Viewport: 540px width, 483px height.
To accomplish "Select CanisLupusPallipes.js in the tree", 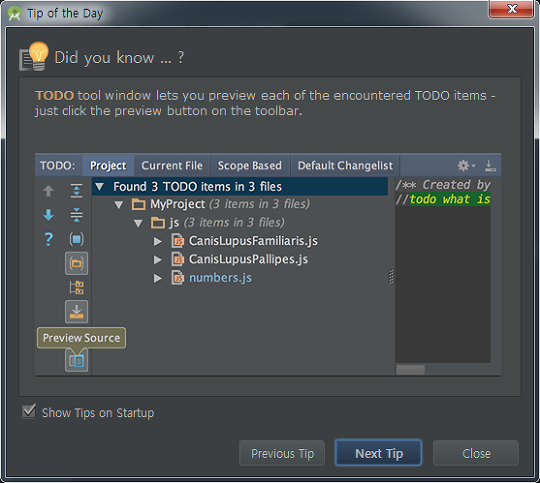I will [x=248, y=259].
